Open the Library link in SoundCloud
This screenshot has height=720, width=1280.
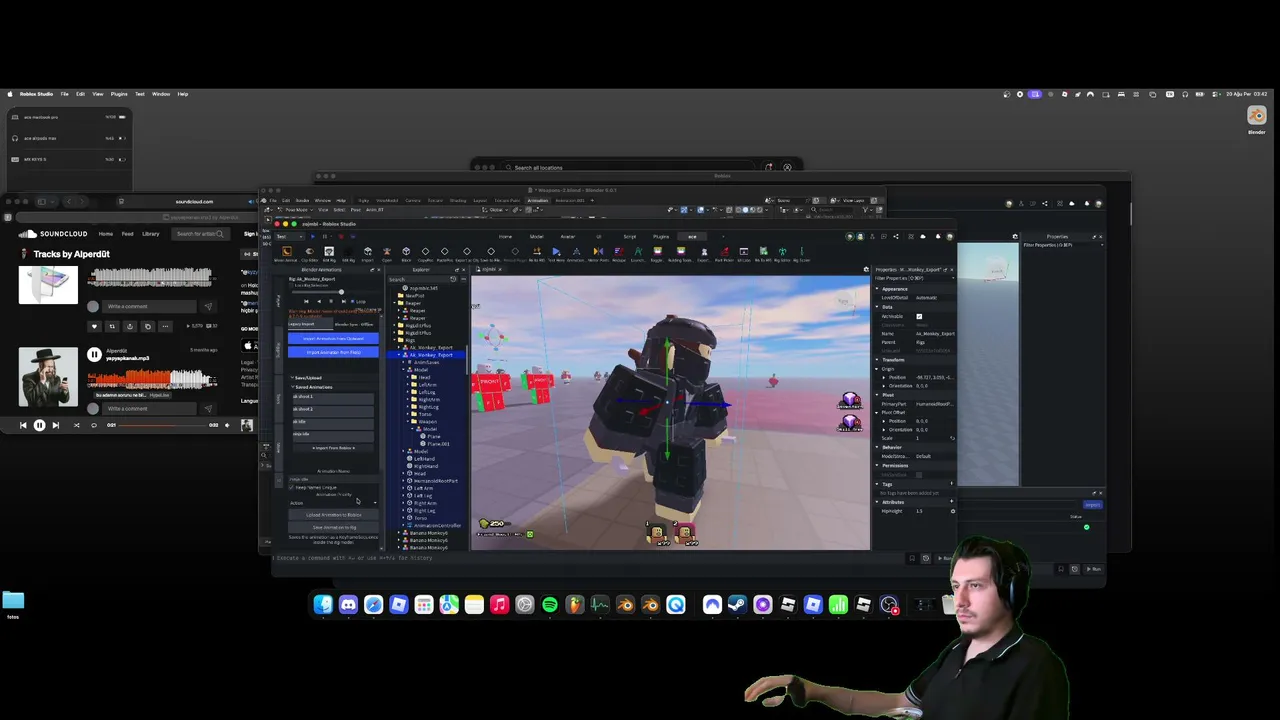coord(150,234)
